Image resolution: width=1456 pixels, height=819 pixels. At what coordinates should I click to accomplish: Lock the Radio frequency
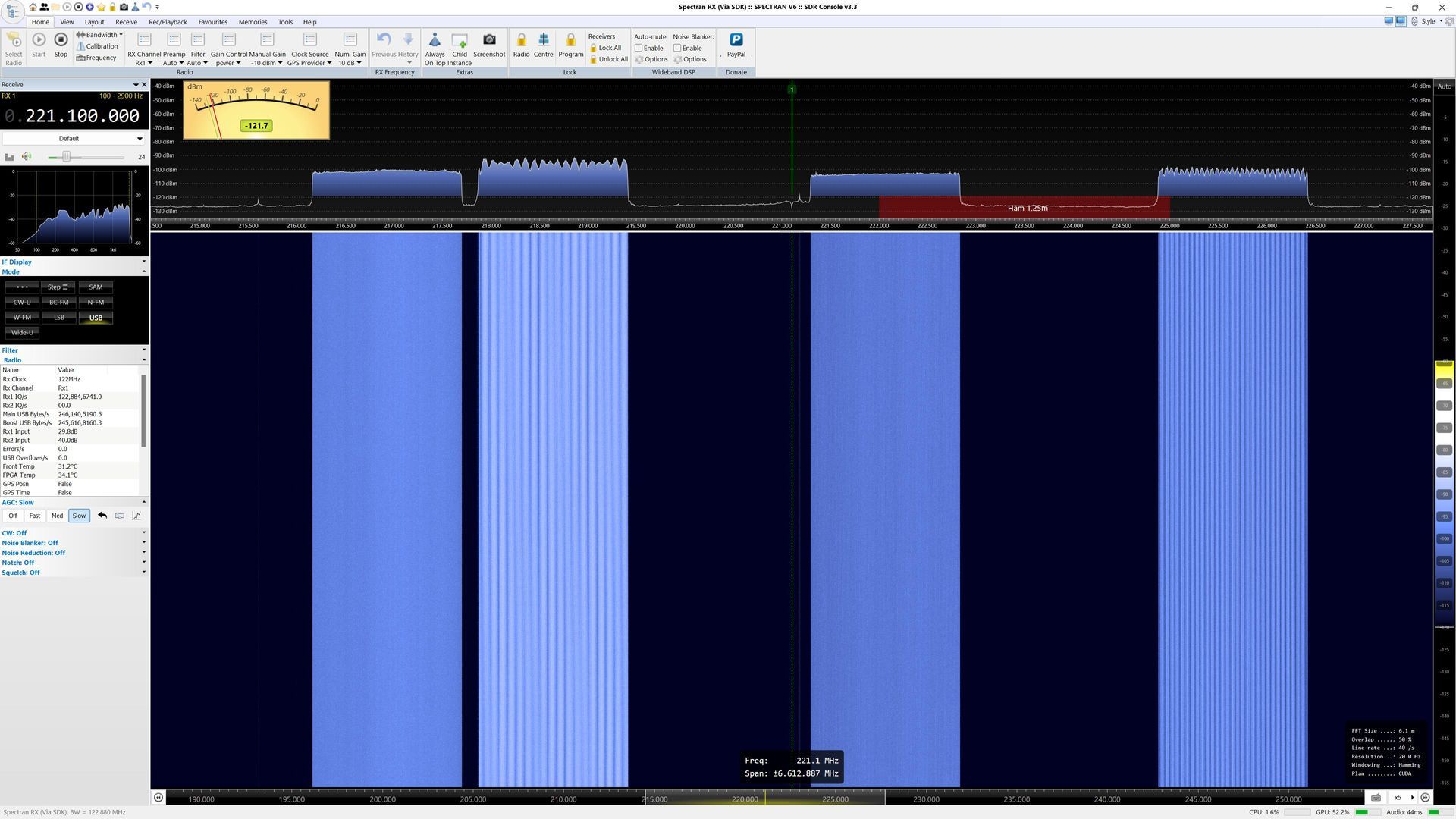point(521,45)
